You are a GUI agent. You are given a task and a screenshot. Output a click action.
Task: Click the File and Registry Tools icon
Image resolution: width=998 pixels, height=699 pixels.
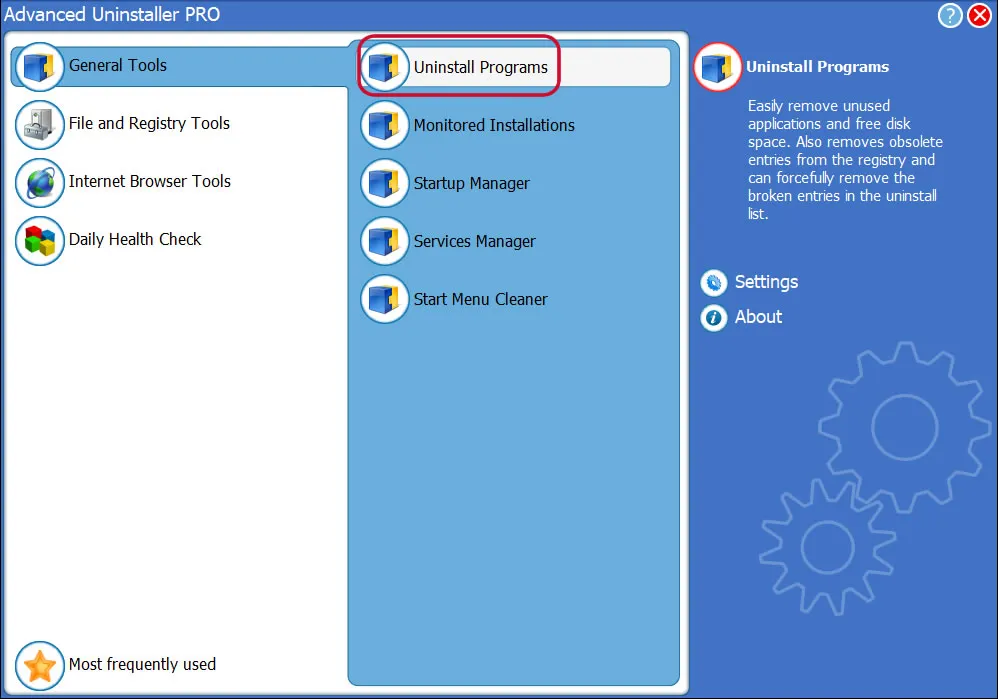click(x=39, y=125)
